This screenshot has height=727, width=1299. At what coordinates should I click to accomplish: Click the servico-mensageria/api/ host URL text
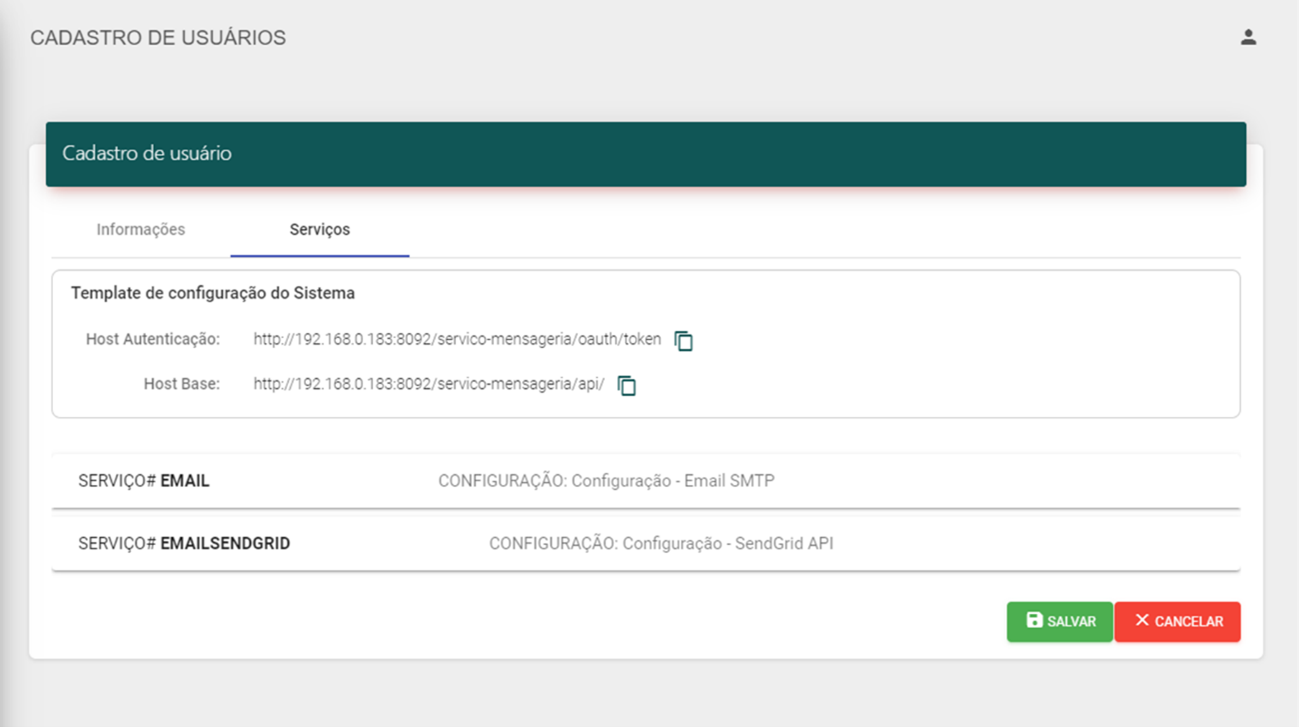[429, 384]
